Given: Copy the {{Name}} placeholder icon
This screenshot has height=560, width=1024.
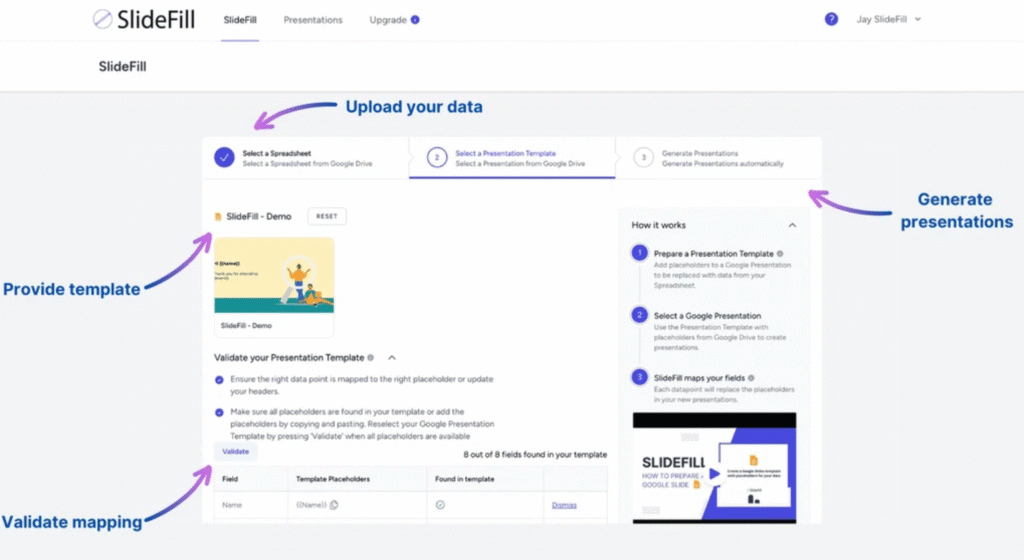Looking at the screenshot, I should [334, 505].
